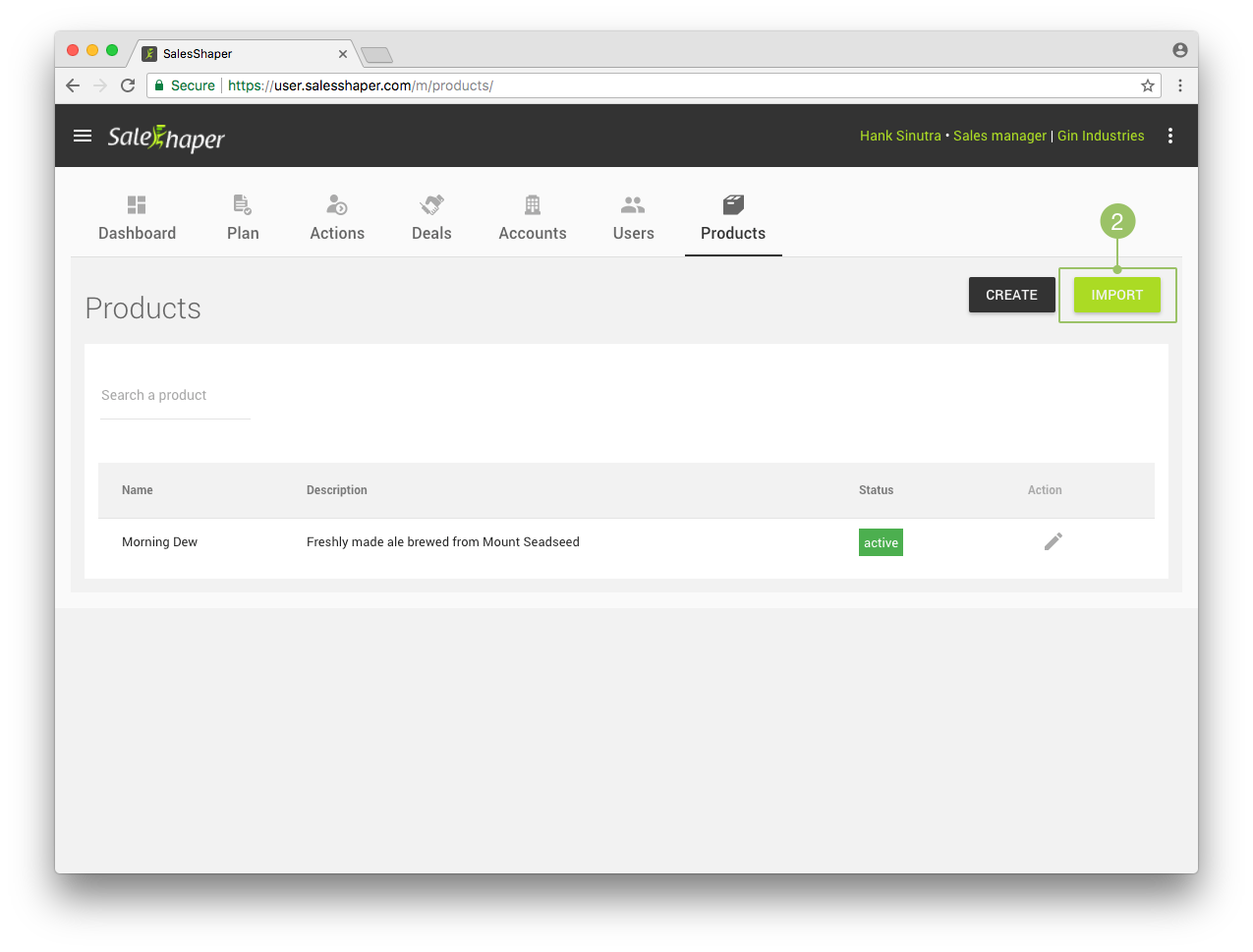Click the Status column header

(876, 490)
